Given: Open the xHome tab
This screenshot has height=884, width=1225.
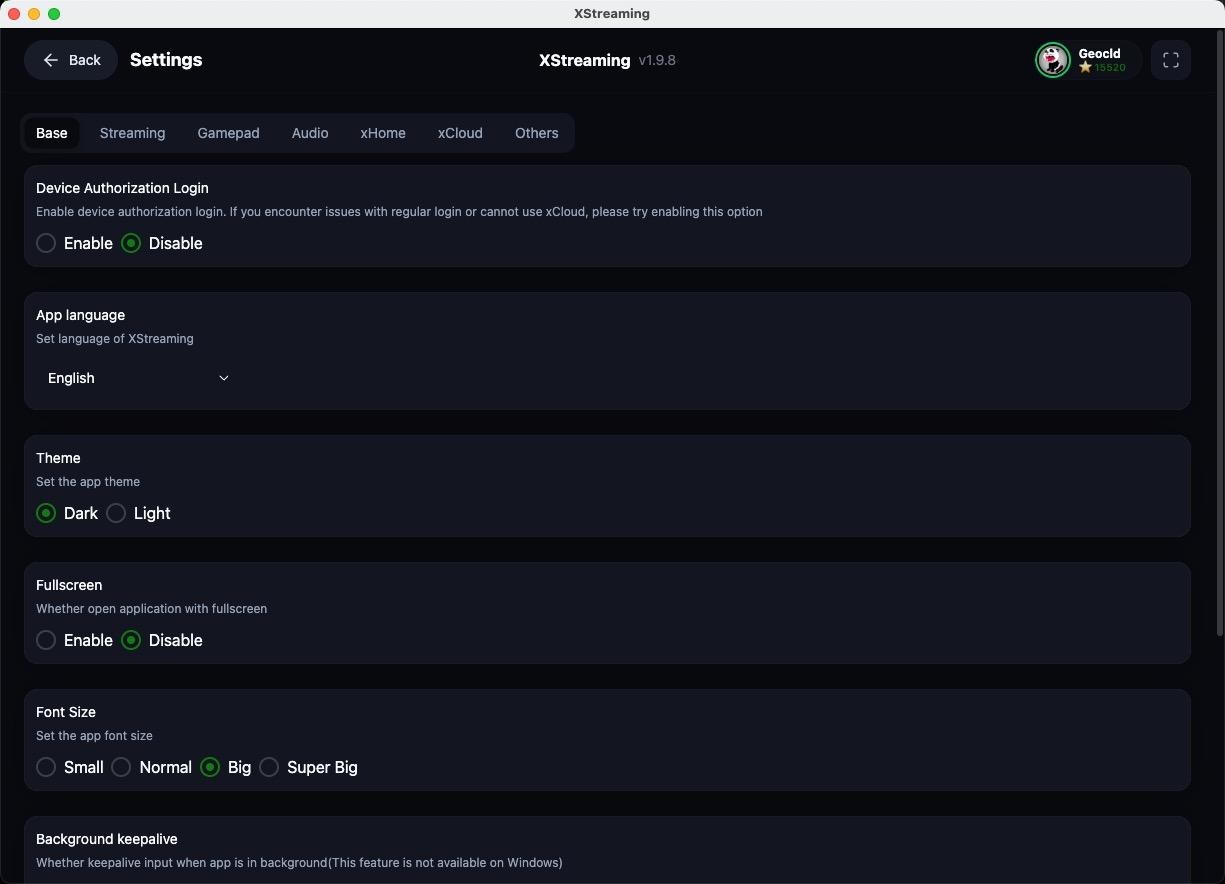Looking at the screenshot, I should pos(383,133).
